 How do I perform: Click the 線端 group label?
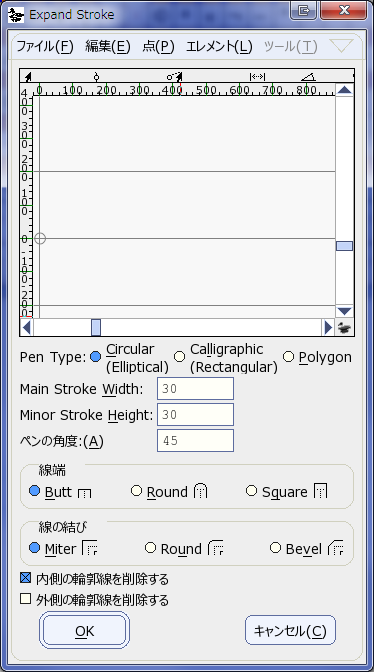pos(52,471)
